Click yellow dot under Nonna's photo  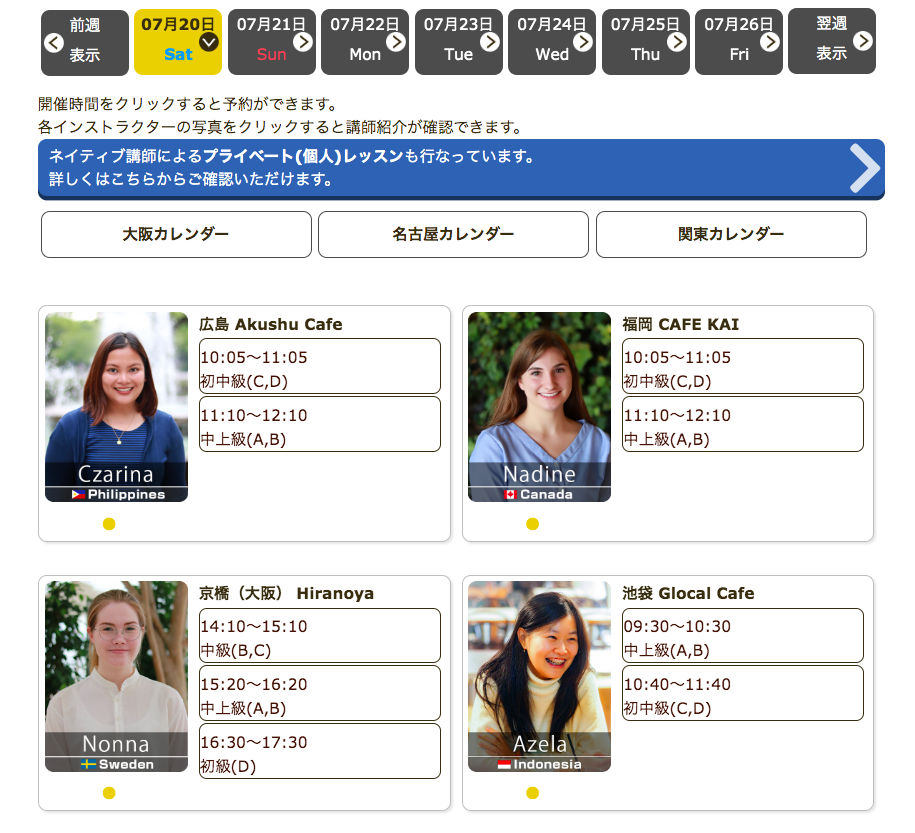109,793
